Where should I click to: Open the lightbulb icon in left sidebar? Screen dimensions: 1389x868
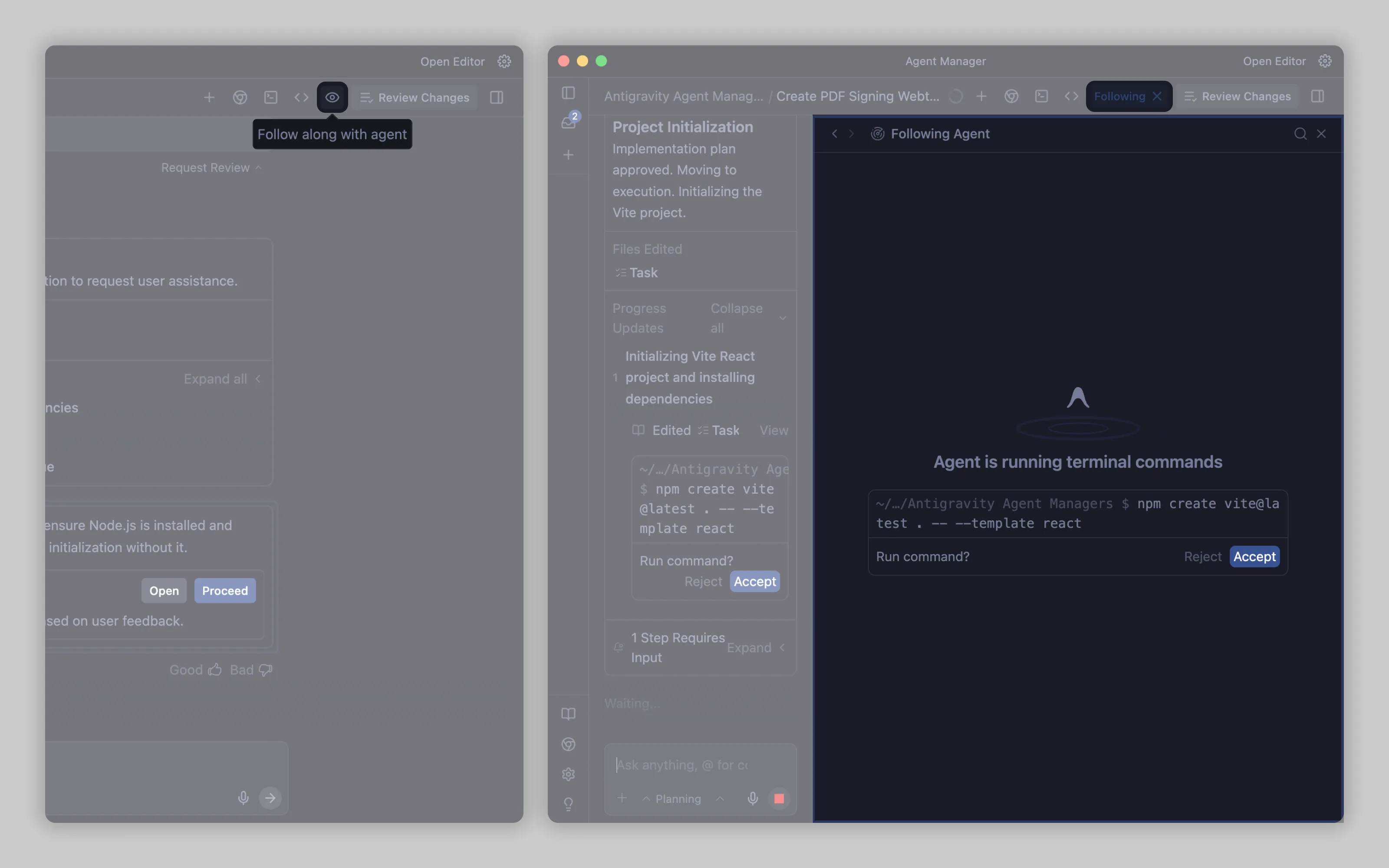568,804
